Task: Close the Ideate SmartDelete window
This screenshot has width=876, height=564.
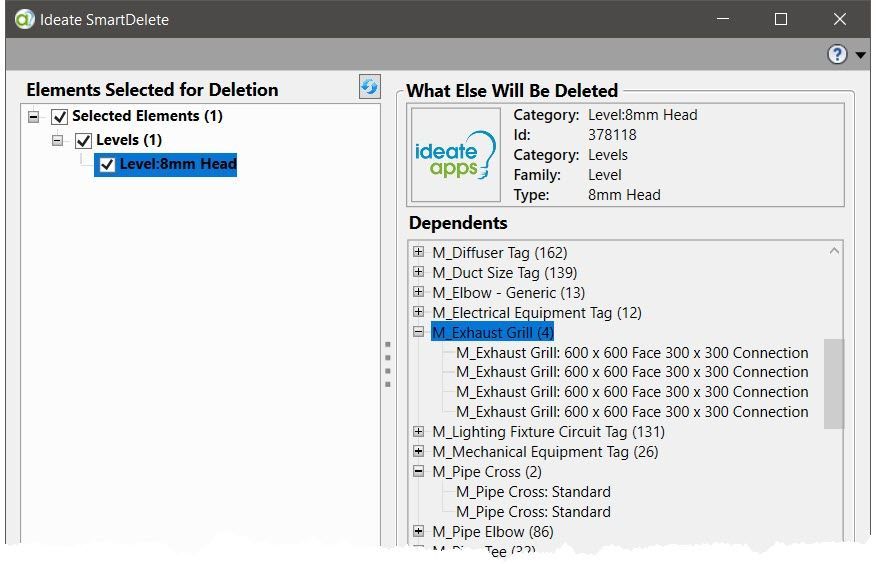Action: 840,20
